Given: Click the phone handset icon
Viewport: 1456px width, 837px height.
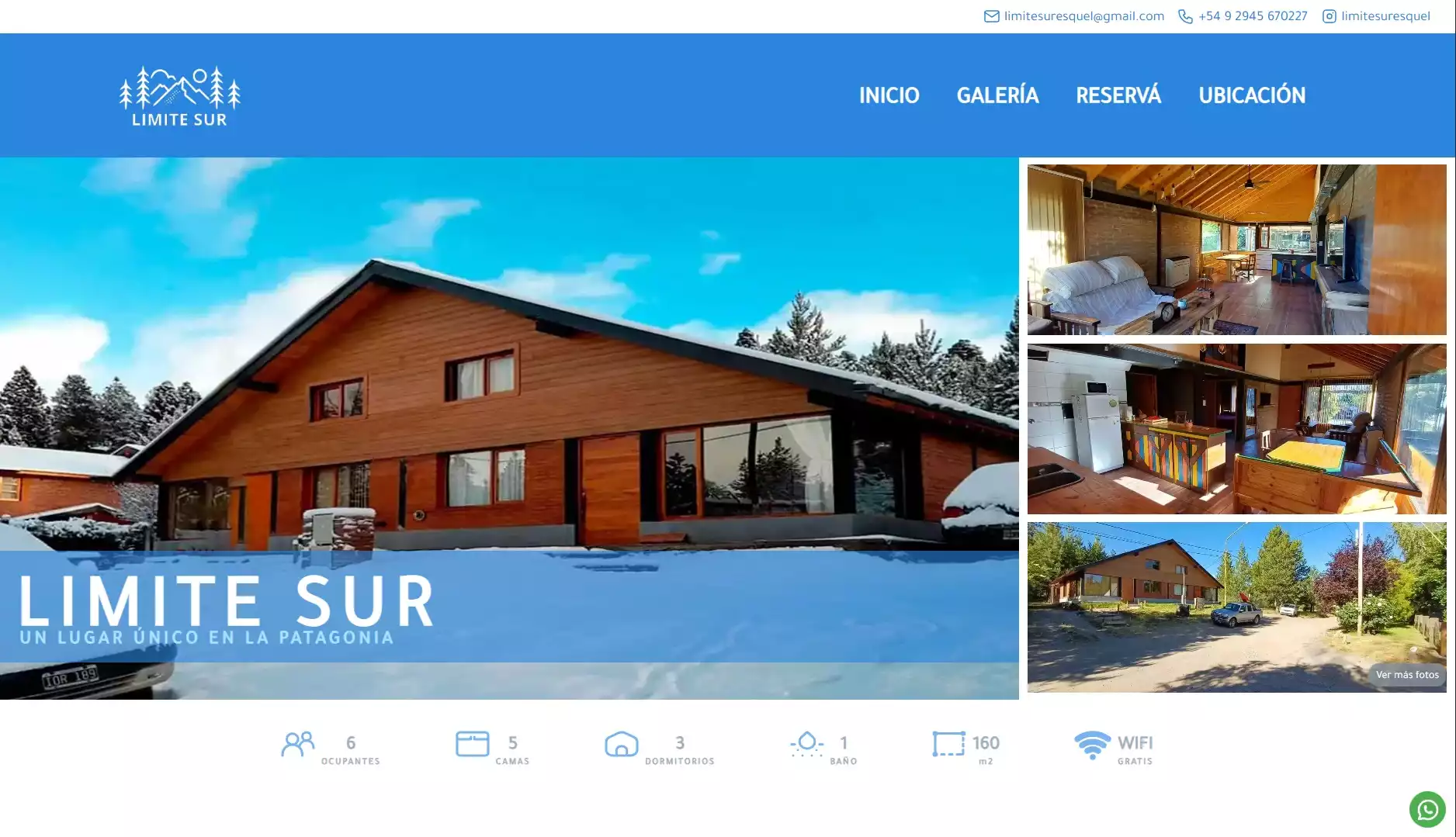Looking at the screenshot, I should pyautogui.click(x=1185, y=16).
